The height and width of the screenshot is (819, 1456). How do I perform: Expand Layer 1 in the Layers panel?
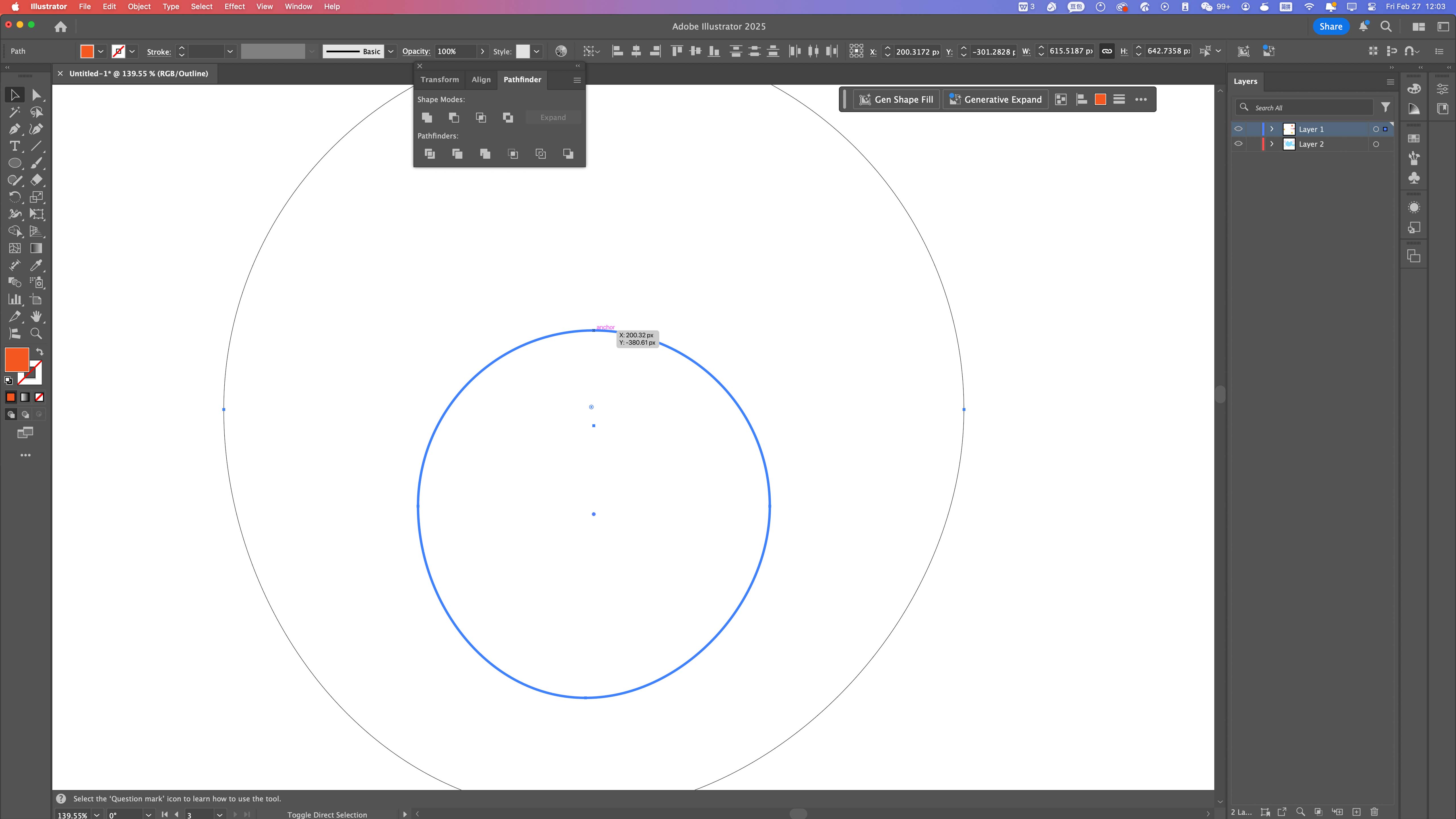1272,129
